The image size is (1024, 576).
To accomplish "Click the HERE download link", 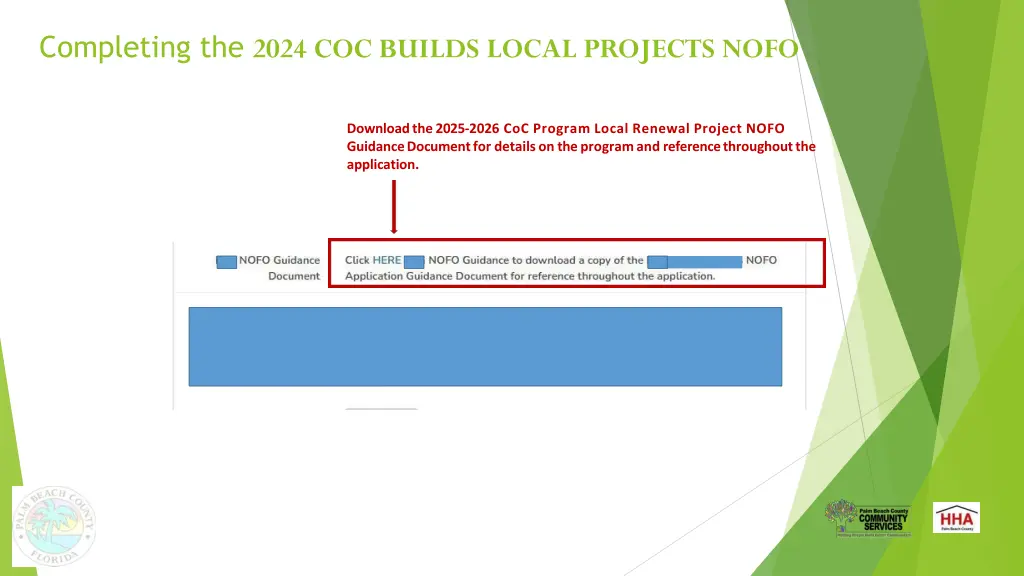I will point(387,260).
